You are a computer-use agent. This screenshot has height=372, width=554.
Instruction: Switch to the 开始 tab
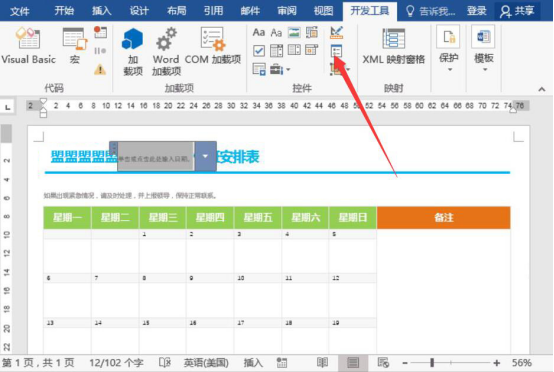click(x=64, y=11)
